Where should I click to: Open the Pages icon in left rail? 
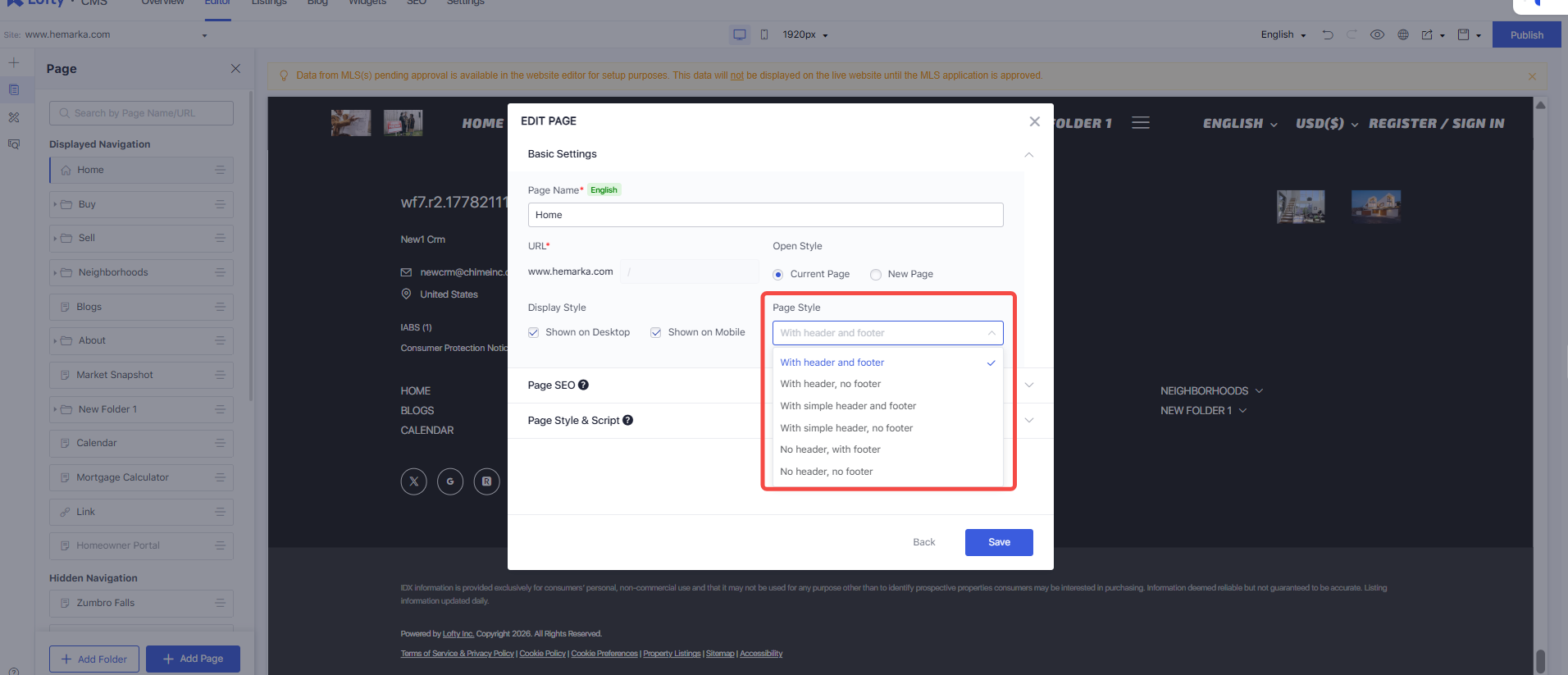[x=14, y=89]
